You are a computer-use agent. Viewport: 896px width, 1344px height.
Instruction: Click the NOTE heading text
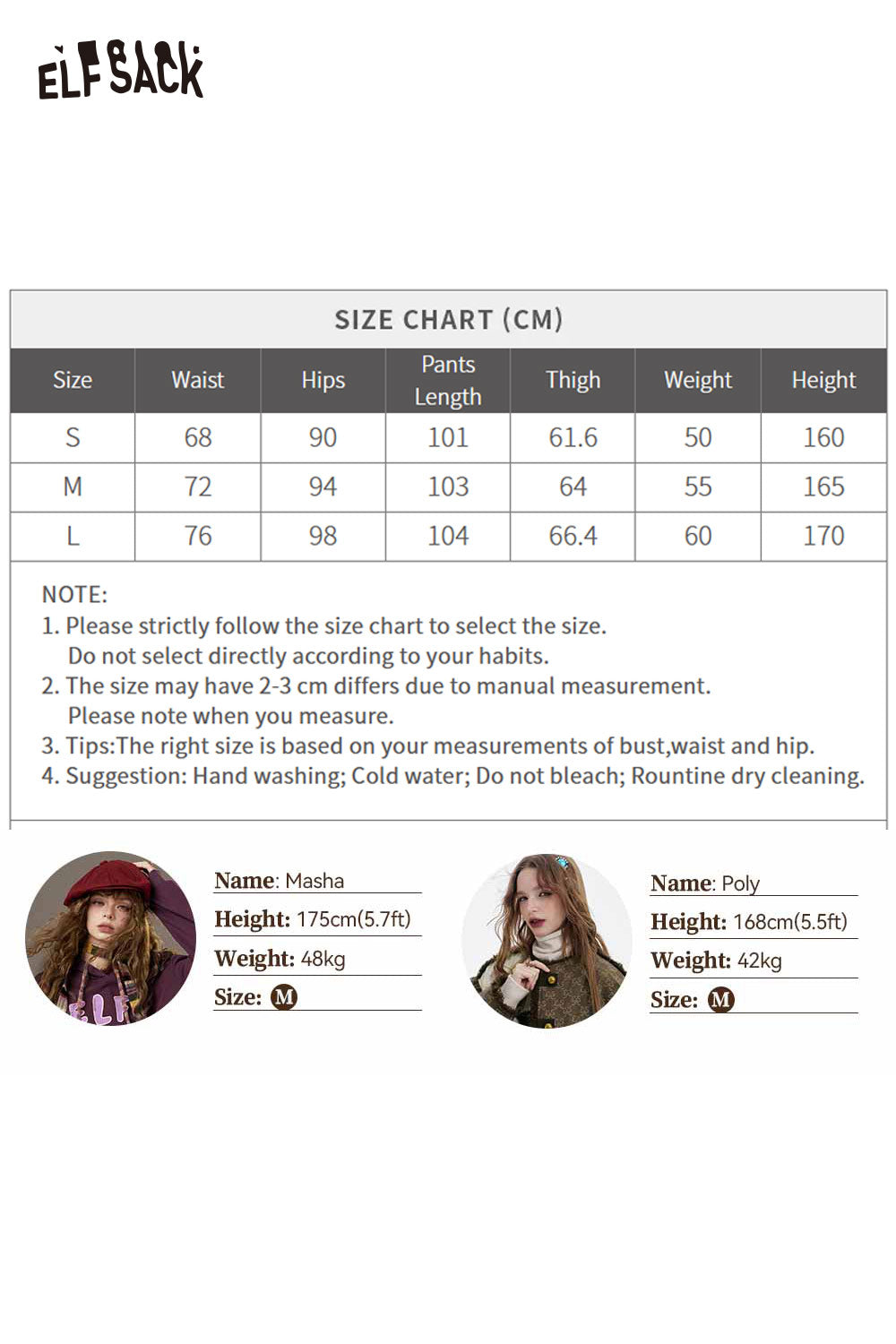[74, 594]
